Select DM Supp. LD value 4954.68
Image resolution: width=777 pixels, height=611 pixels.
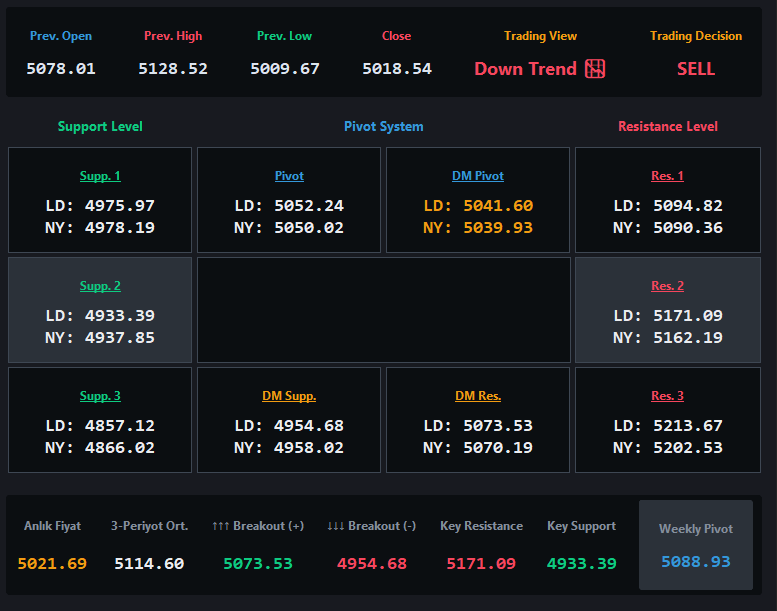[309, 426]
